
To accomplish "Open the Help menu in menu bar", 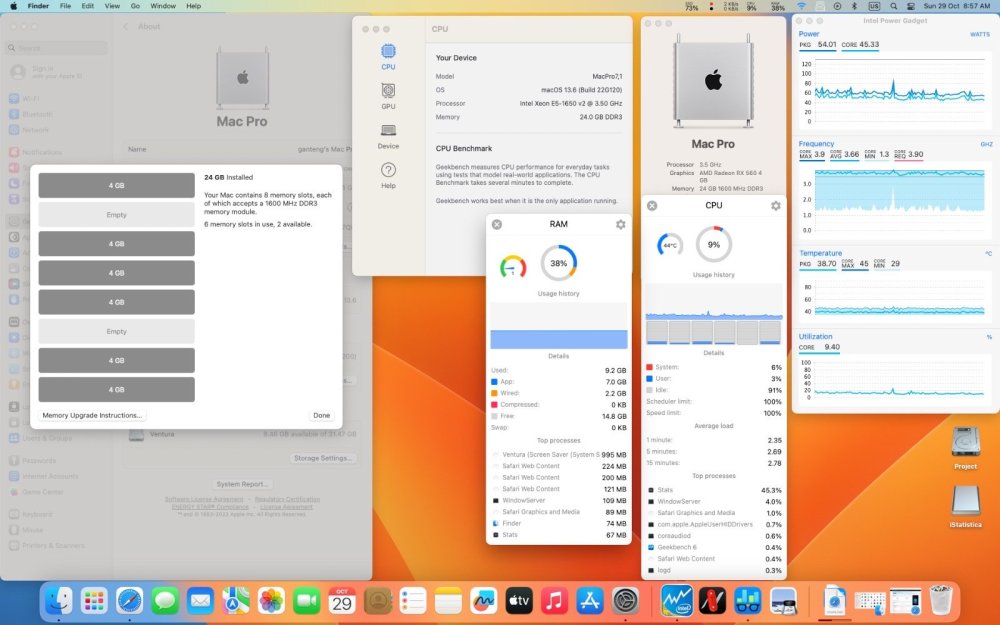I will click(x=193, y=6).
